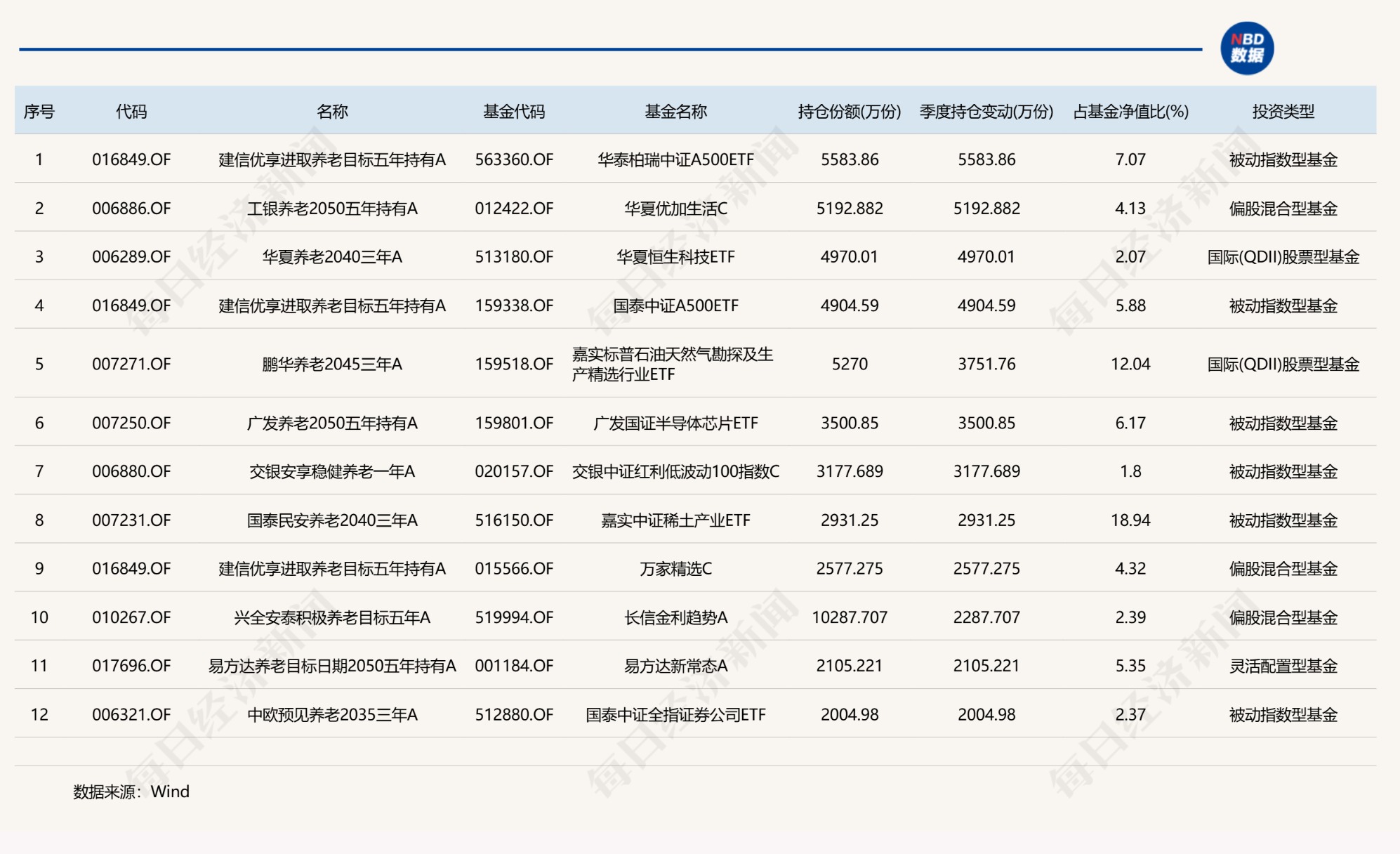Select the quarterly change value 3751.76

[x=986, y=364]
